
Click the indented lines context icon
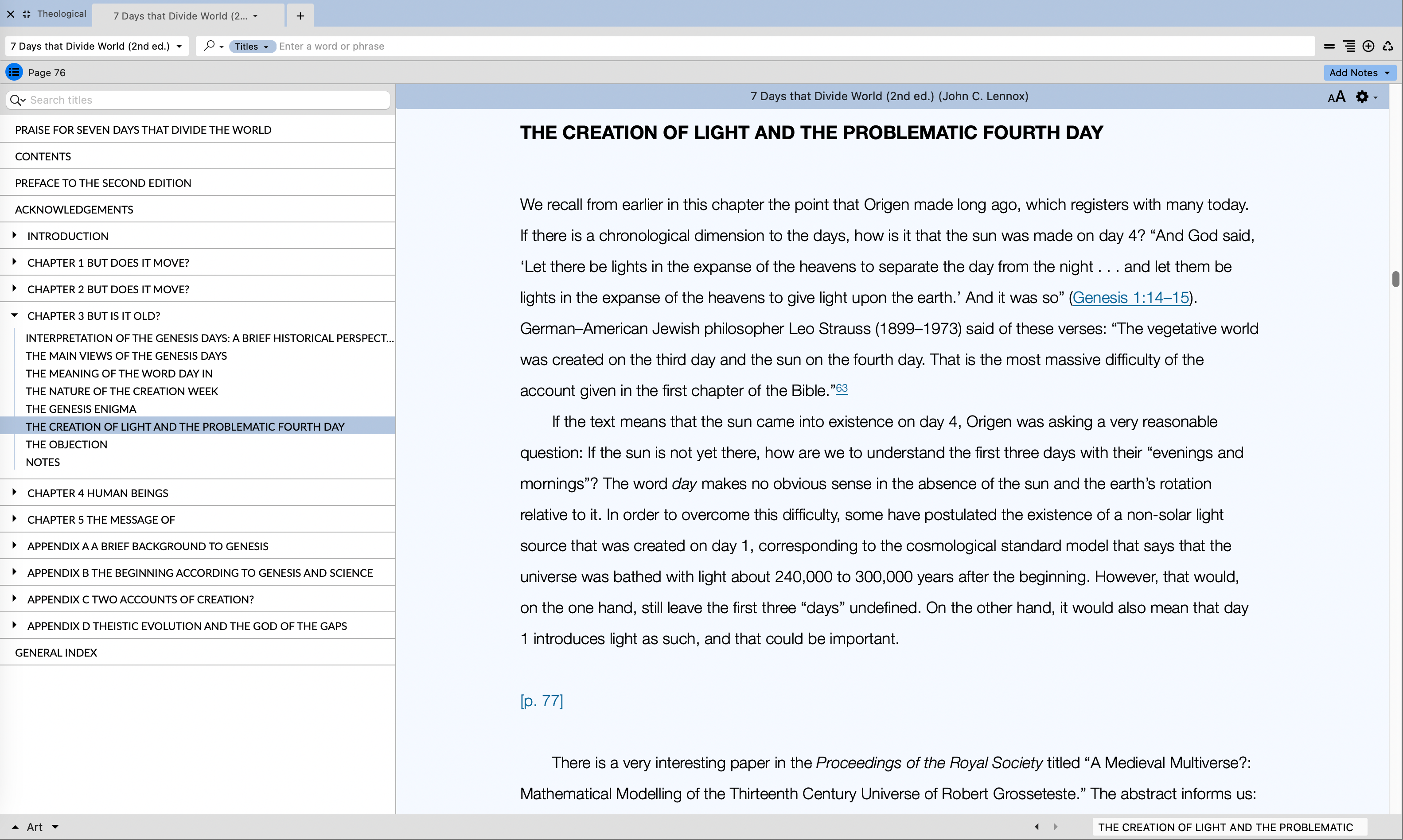coord(1349,47)
